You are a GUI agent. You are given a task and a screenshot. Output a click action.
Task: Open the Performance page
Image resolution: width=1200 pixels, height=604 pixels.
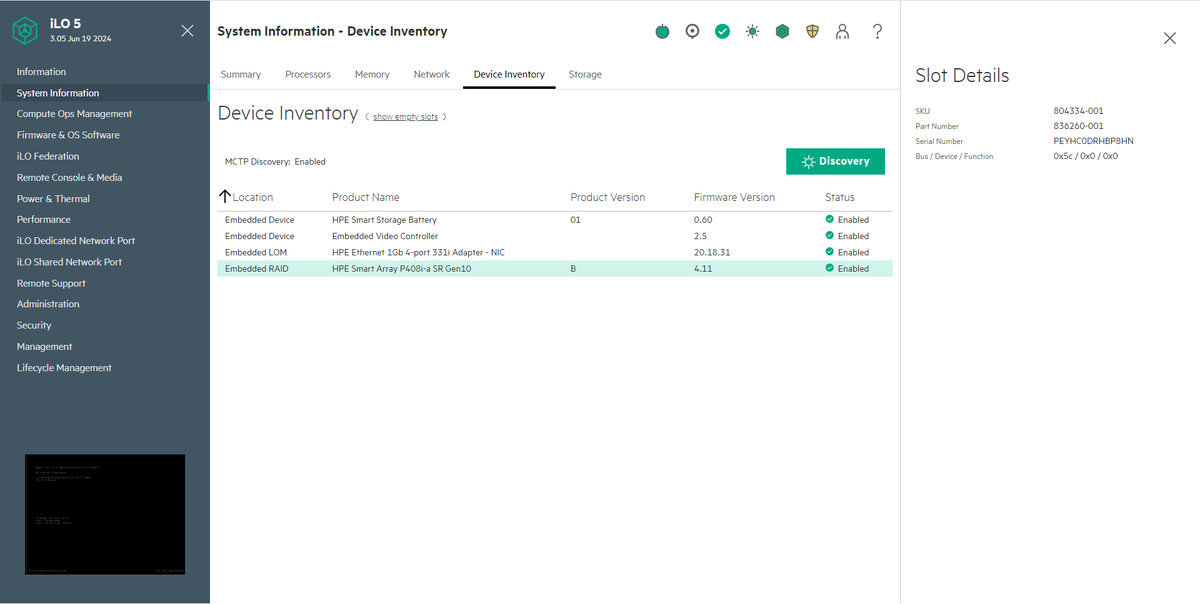tap(44, 219)
